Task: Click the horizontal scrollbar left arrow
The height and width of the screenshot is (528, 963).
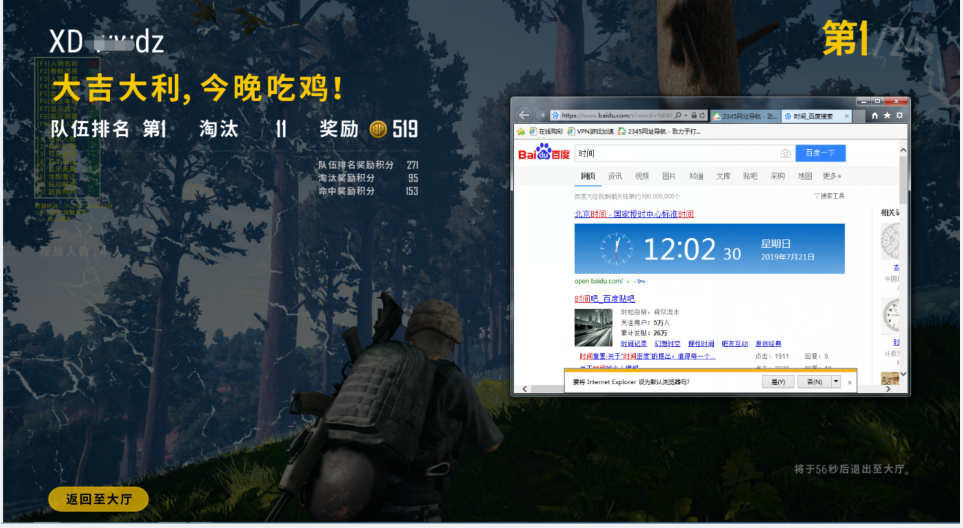Action: [524, 389]
